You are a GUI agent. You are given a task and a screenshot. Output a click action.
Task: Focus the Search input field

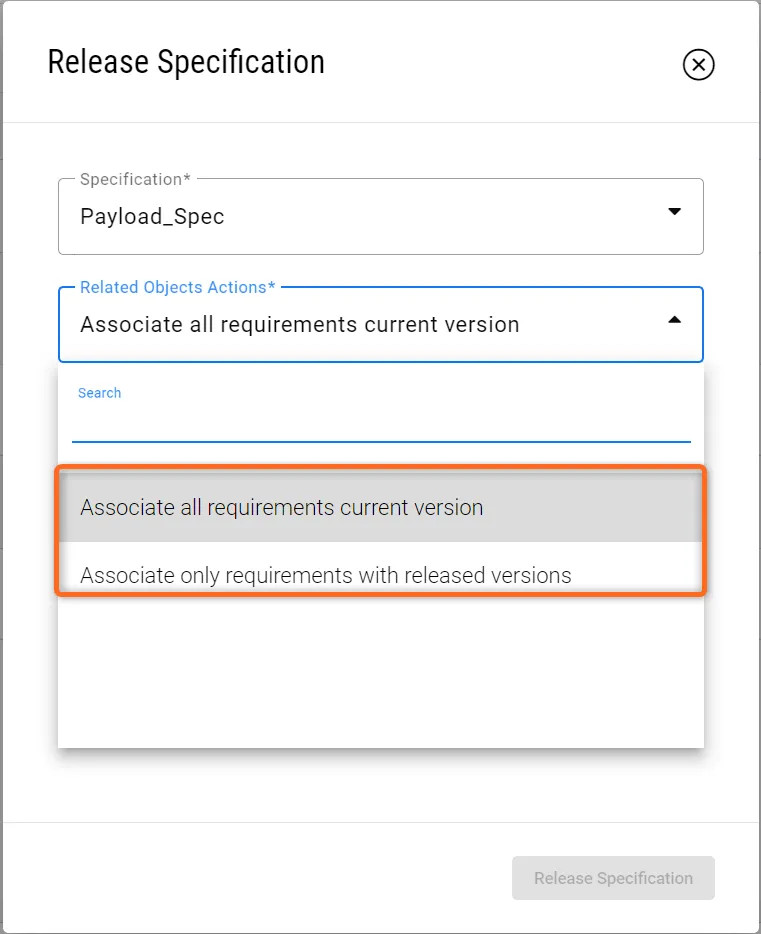[x=380, y=423]
